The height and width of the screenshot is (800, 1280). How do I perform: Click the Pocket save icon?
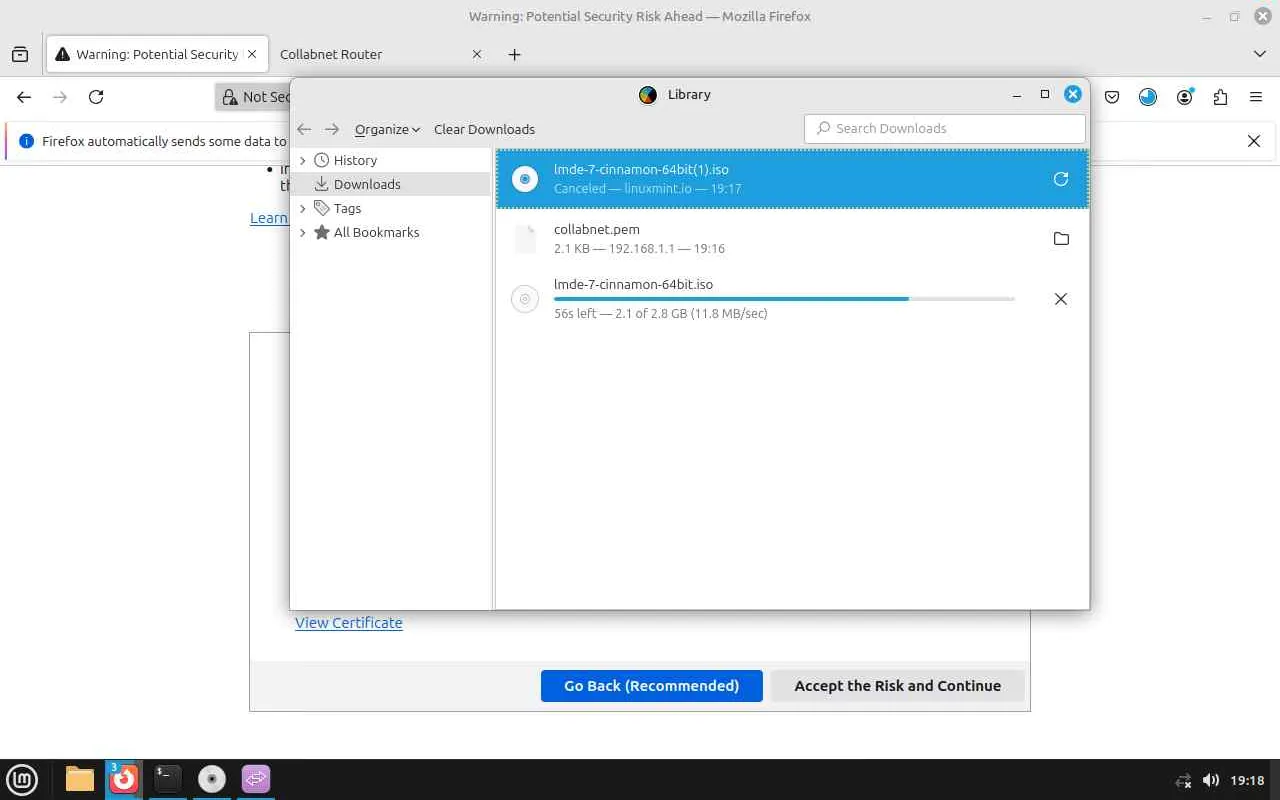coord(1112,97)
